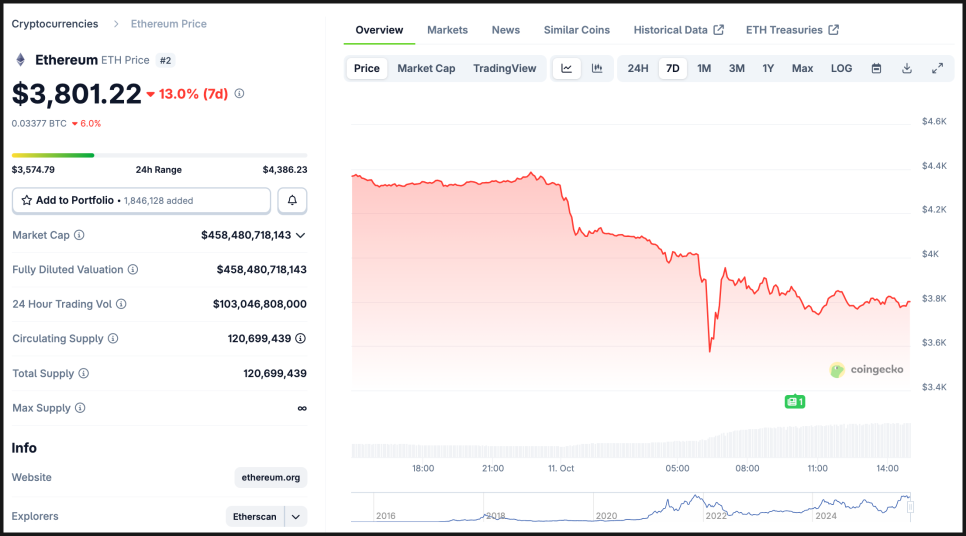Screen dimensions: 966x536
Task: Click Add to Portfolio button
Action: point(141,200)
